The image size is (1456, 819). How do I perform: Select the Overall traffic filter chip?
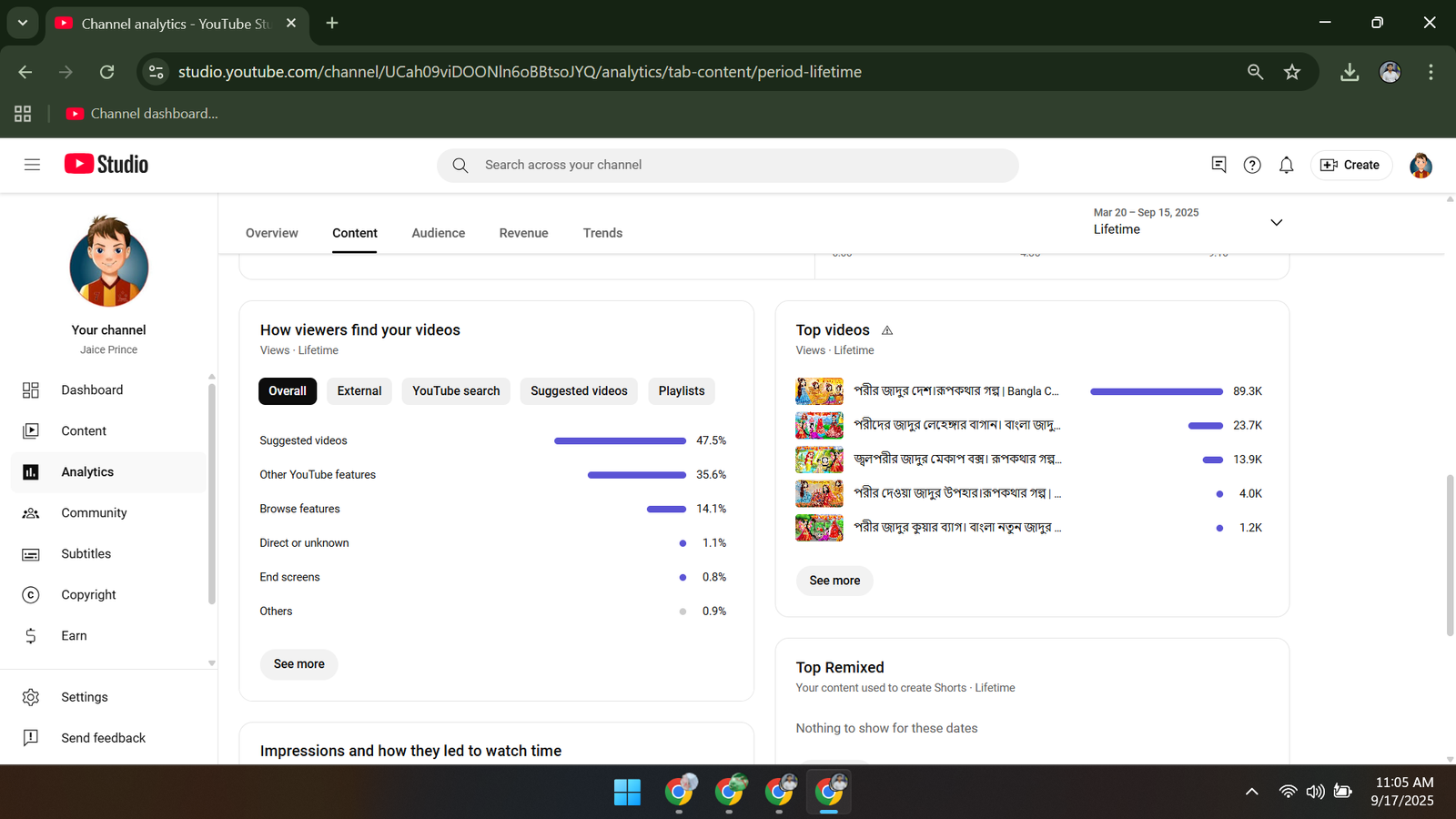(288, 391)
